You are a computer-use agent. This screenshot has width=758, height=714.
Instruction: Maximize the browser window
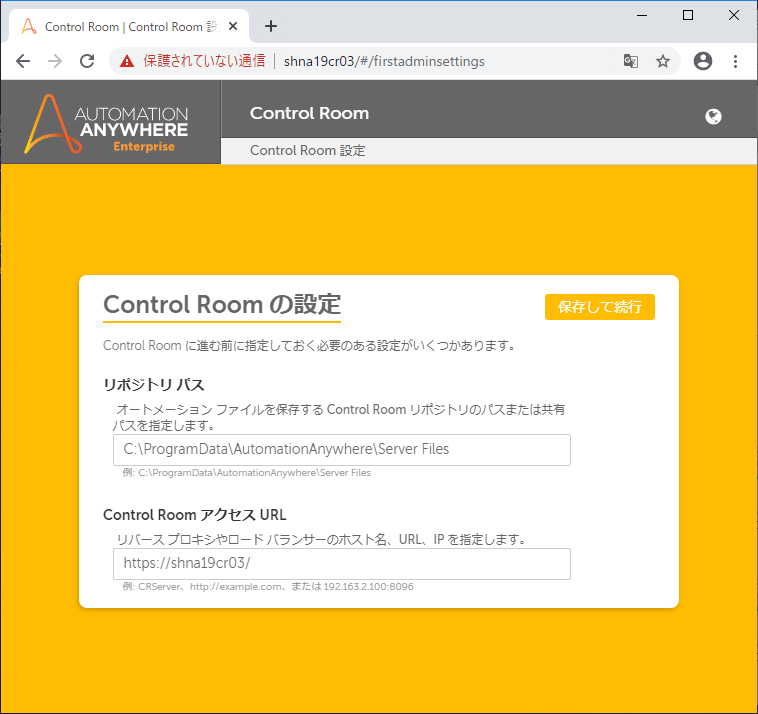click(x=687, y=15)
